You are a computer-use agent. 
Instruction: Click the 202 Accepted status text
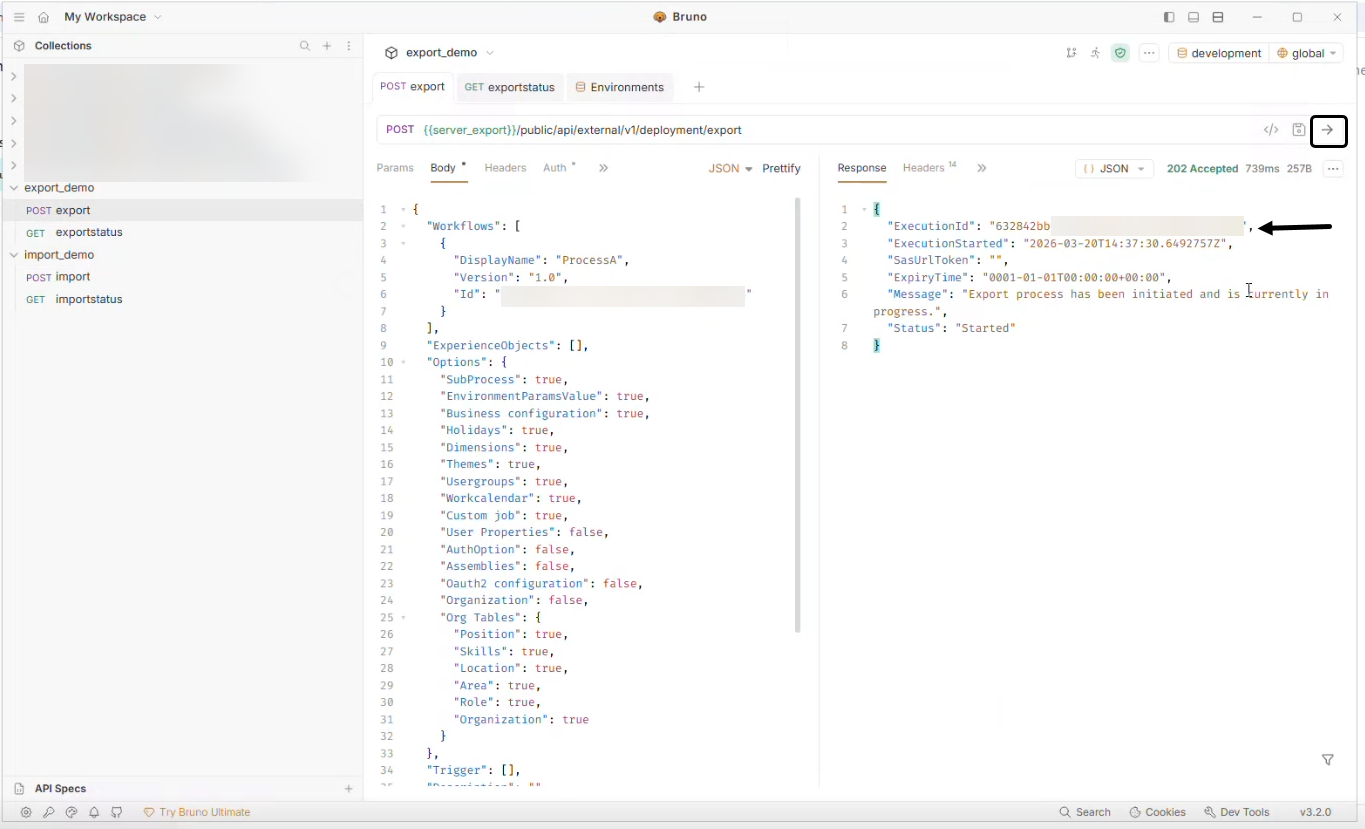(x=1202, y=169)
